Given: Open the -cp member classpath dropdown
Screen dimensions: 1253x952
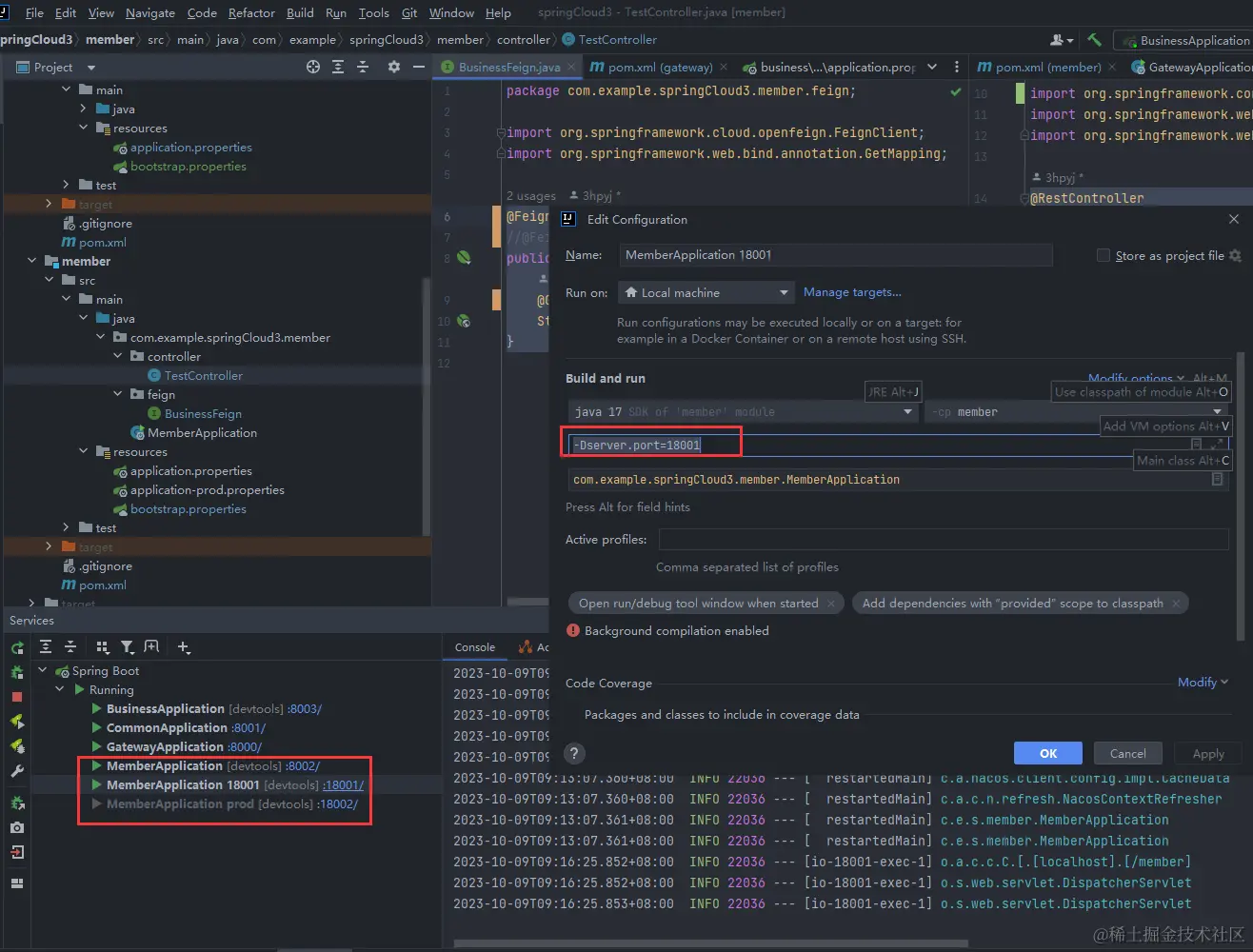Looking at the screenshot, I should coord(1077,412).
